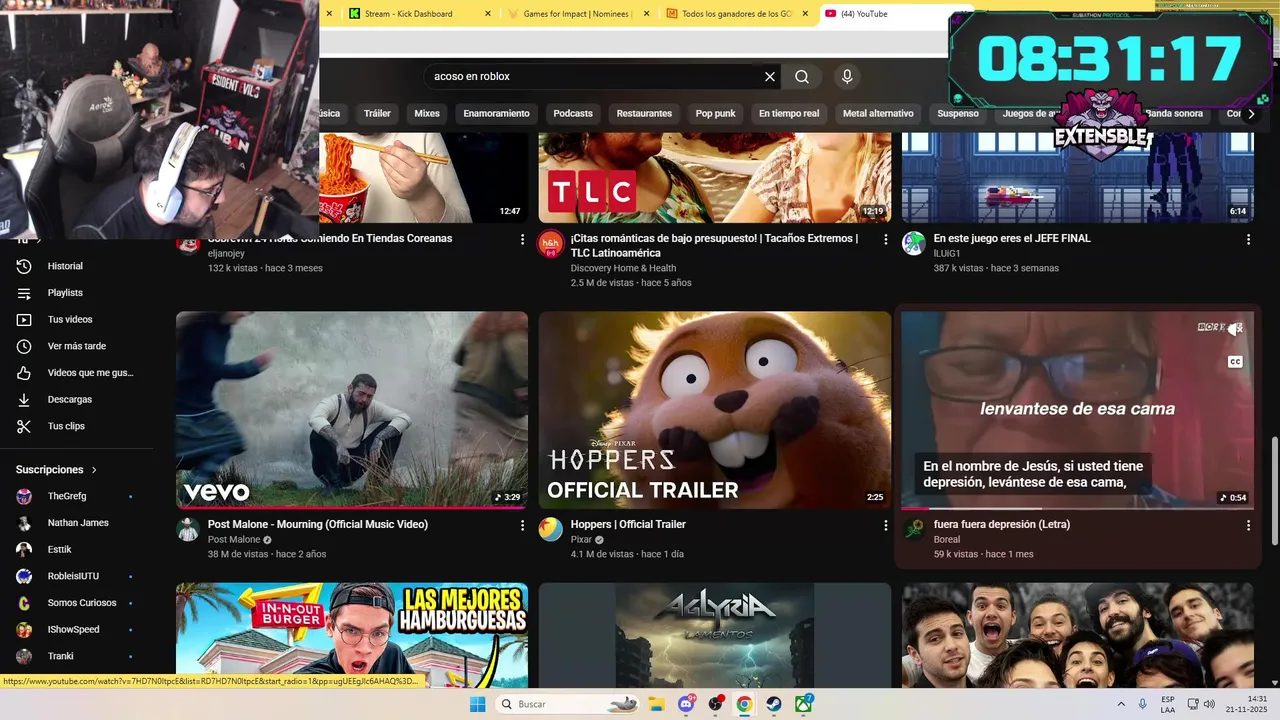Image resolution: width=1280 pixels, height=720 pixels.
Task: Open Descargas in the sidebar
Action: tap(70, 399)
